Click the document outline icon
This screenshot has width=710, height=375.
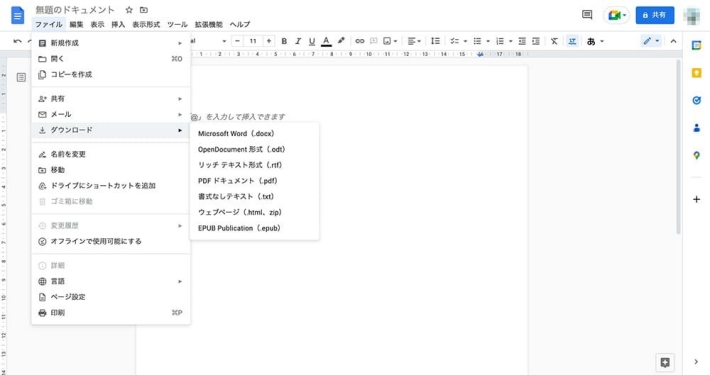21,77
